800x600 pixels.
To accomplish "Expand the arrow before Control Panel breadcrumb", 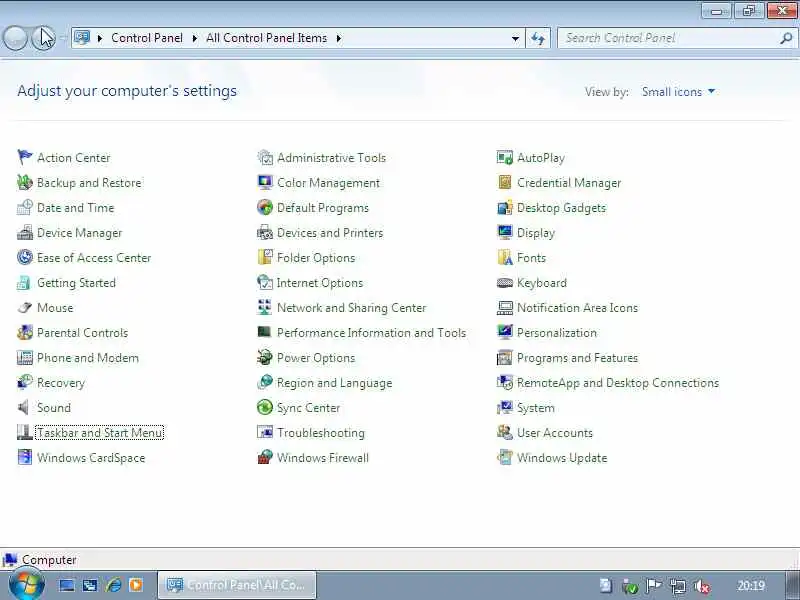I will (100, 38).
